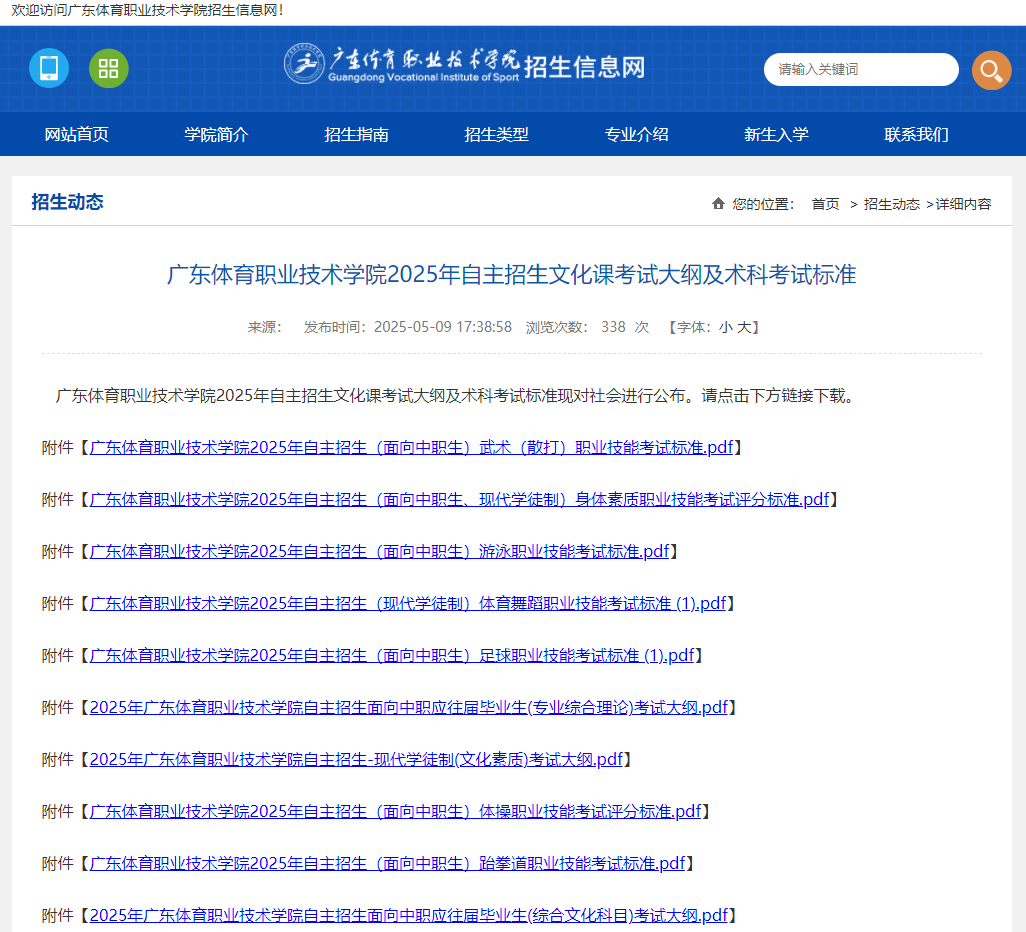Image resolution: width=1026 pixels, height=932 pixels.
Task: Open the mobile version phone icon
Action: pyautogui.click(x=48, y=69)
